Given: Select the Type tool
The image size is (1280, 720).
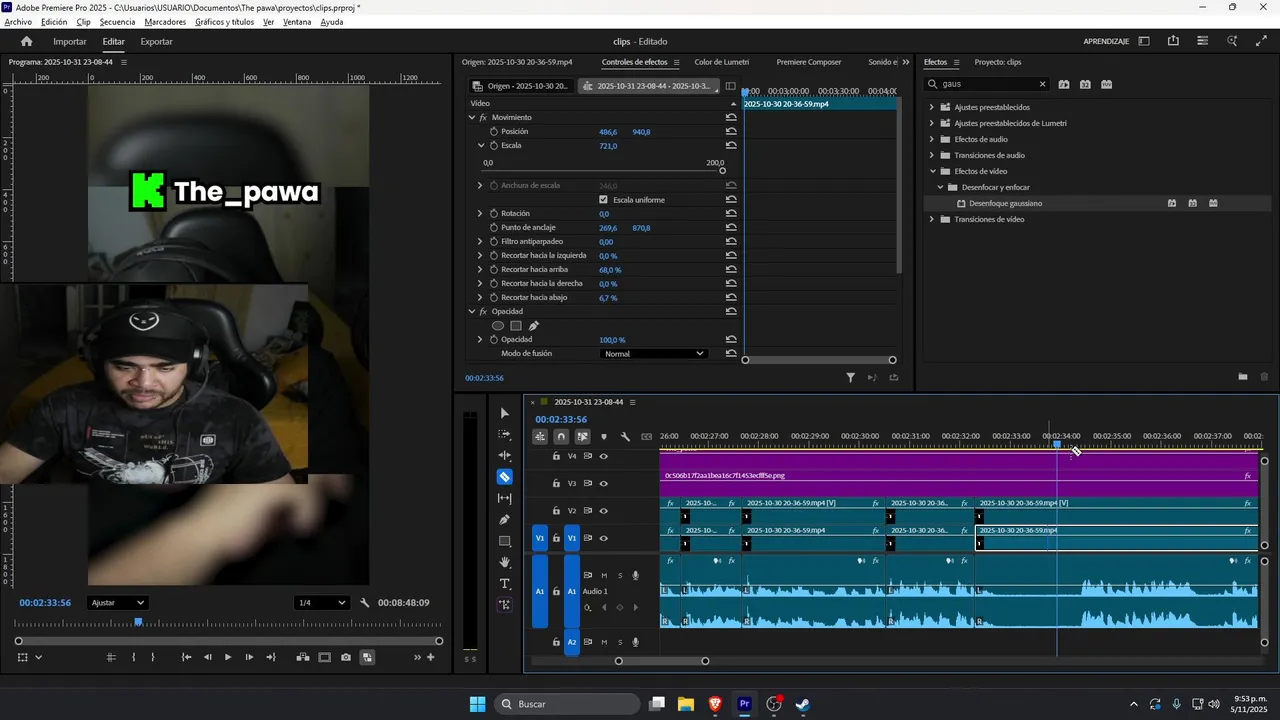Looking at the screenshot, I should [x=504, y=584].
